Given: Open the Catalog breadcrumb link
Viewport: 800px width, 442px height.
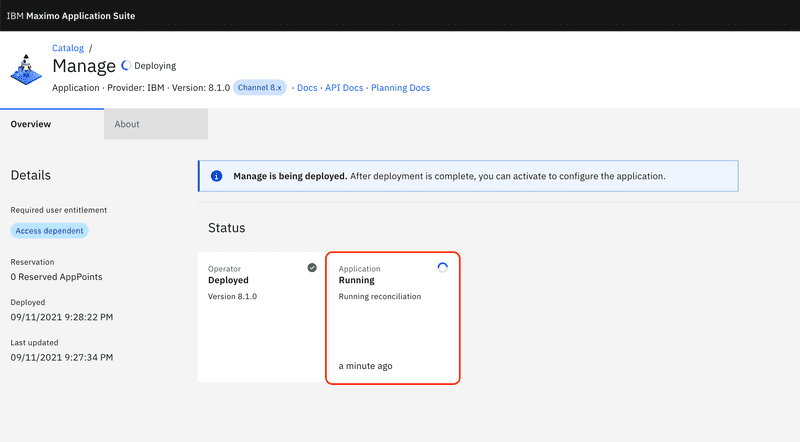Looking at the screenshot, I should pos(68,48).
